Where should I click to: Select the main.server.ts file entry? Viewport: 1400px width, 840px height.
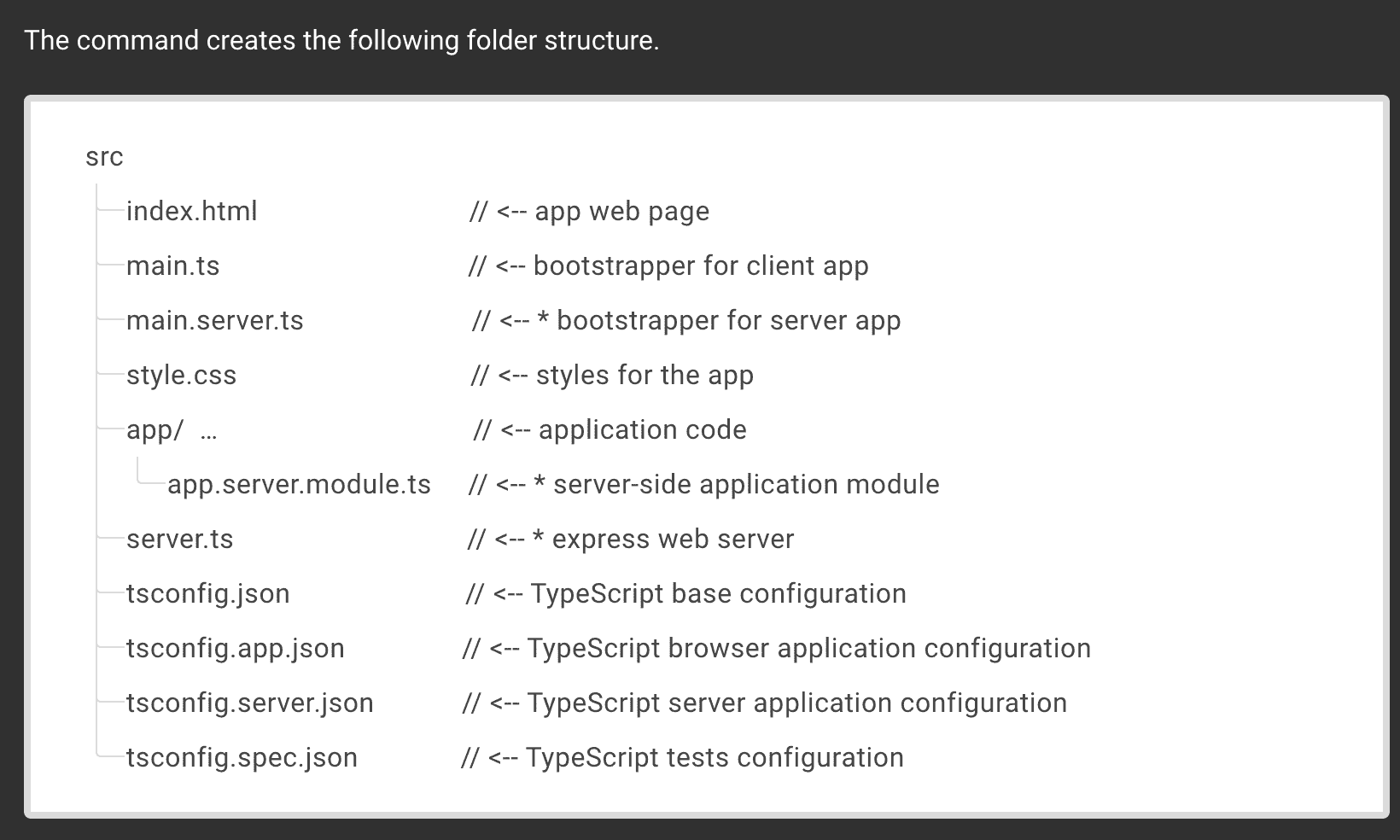[x=214, y=321]
